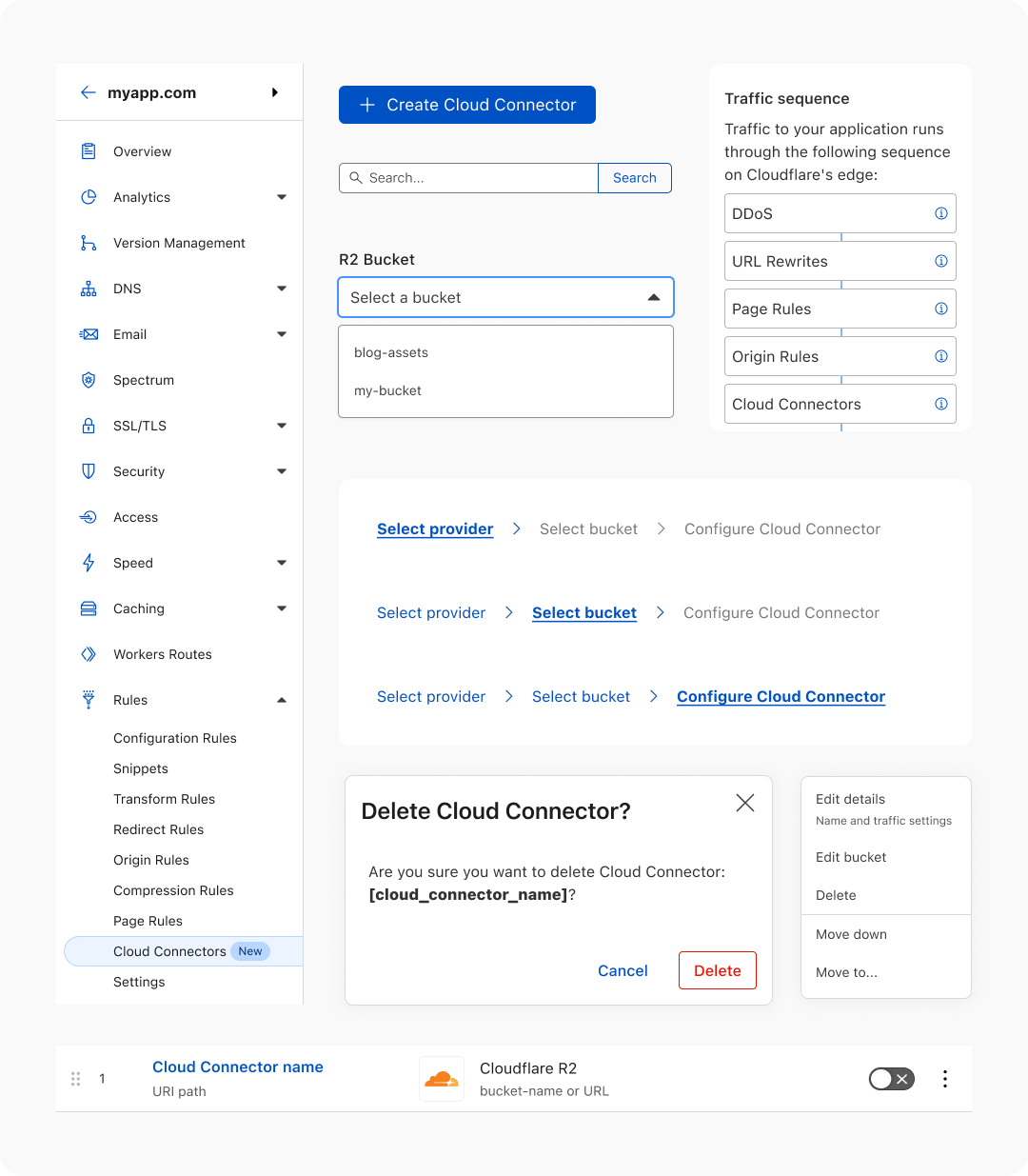Toggle the Cloudflare R2 connector switch
The image size is (1028, 1176).
891,1078
